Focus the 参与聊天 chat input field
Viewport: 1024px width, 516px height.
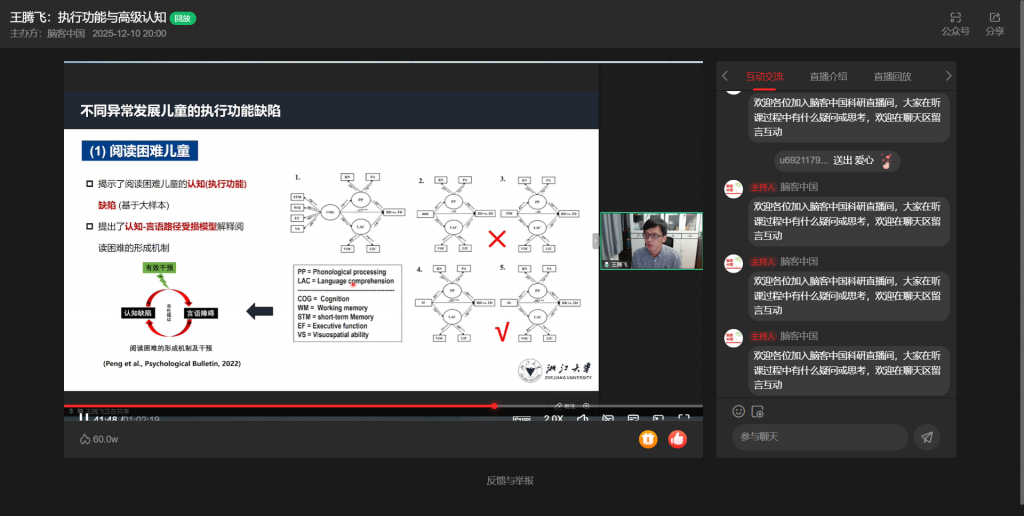[x=820, y=437]
